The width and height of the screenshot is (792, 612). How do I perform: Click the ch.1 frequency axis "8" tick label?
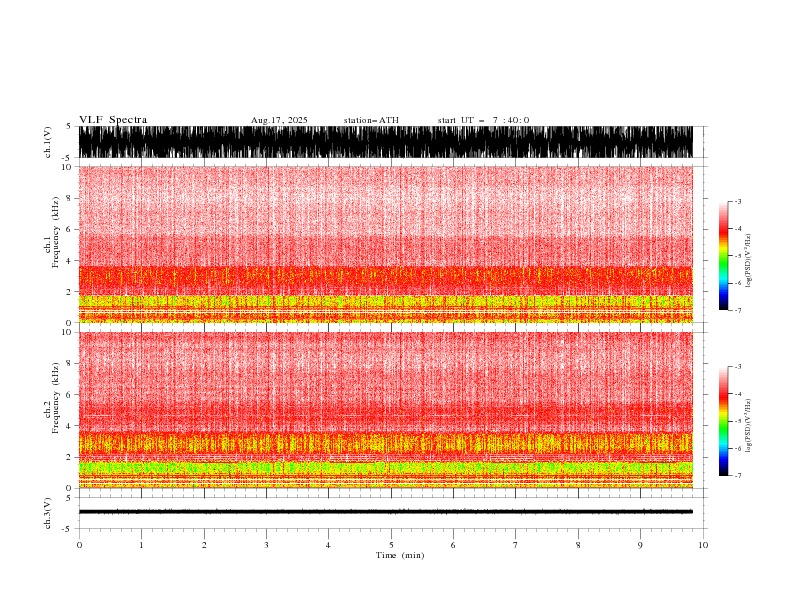click(x=69, y=198)
